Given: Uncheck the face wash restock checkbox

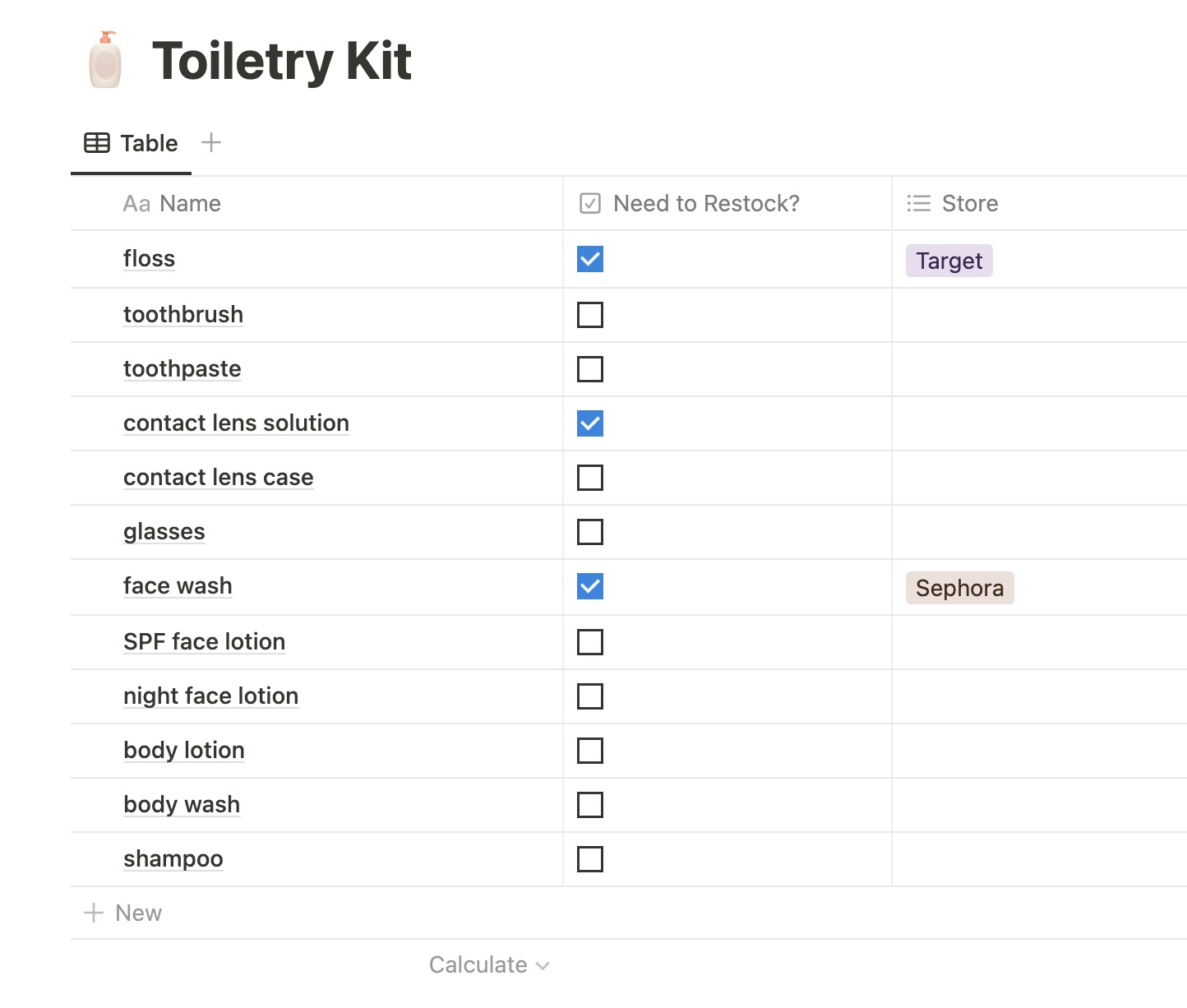Looking at the screenshot, I should pyautogui.click(x=589, y=586).
